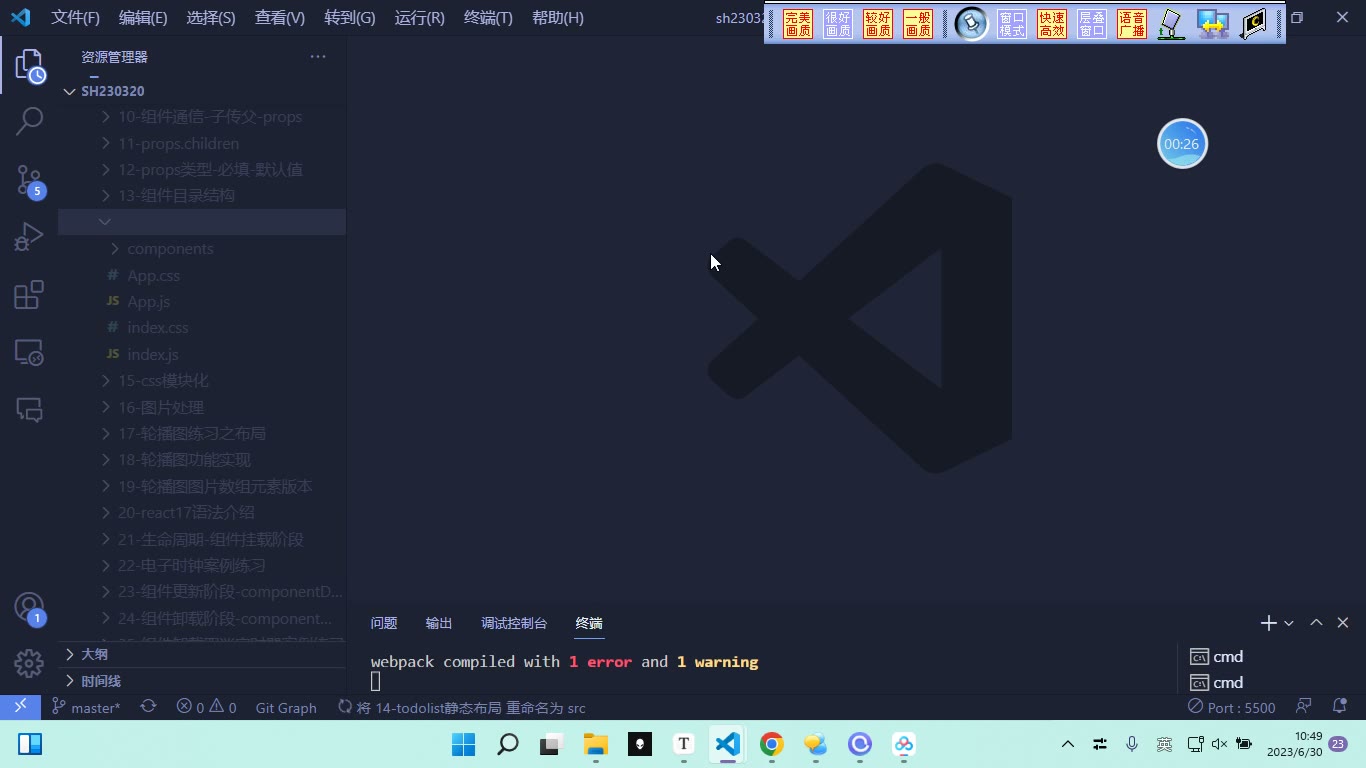Open Remote Explorer in activity bar
Screen dimensions: 1366x768
tap(29, 352)
